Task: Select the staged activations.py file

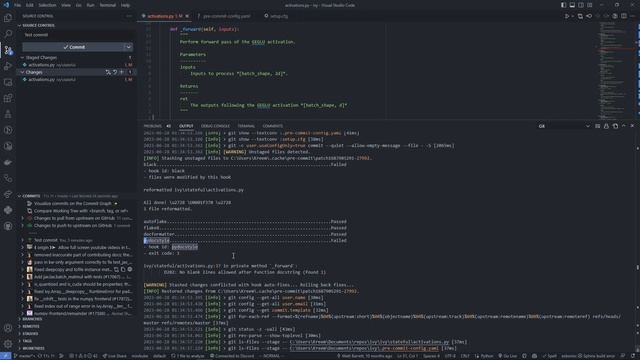Action: (78, 65)
